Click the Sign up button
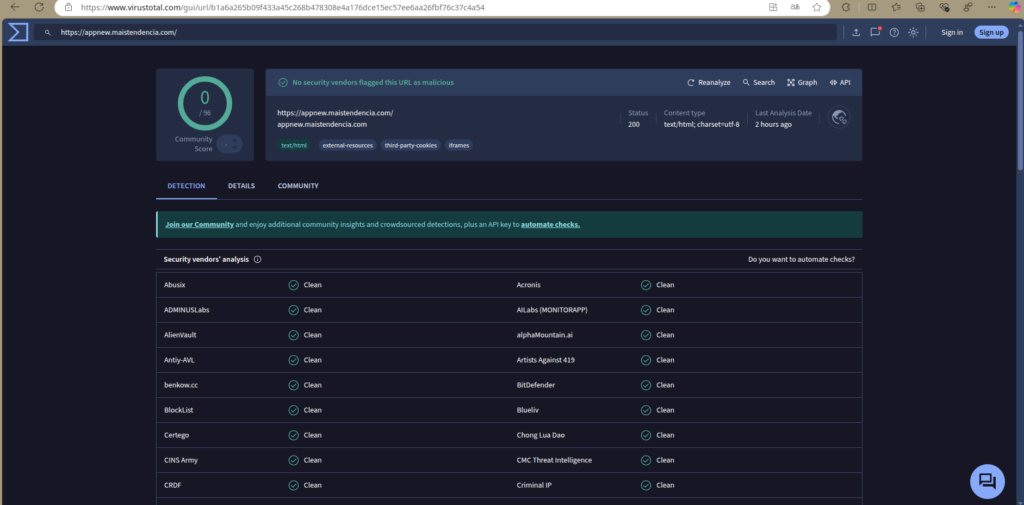 coord(991,32)
